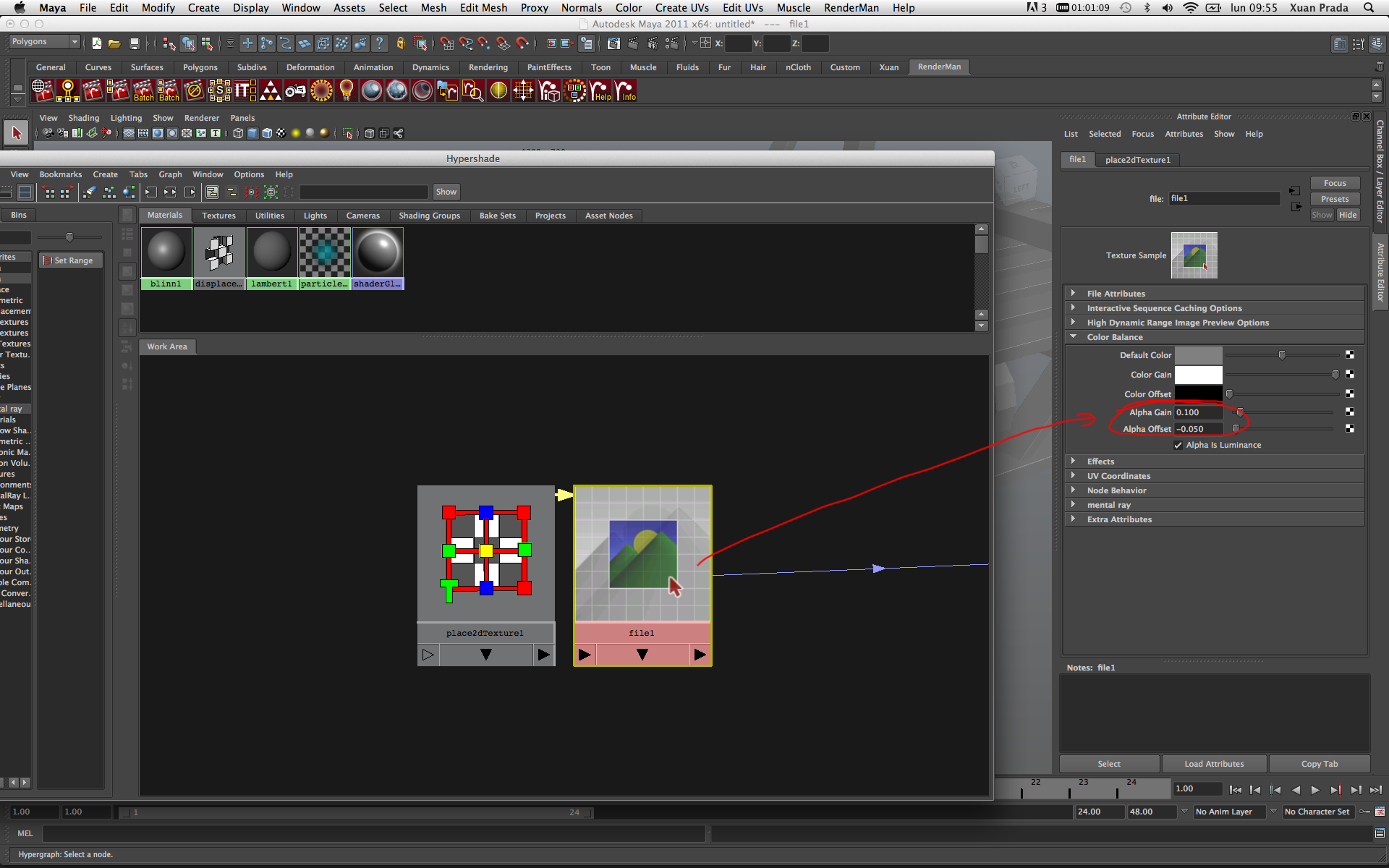1389x868 pixels.
Task: Switch to Shading Groups tab
Action: [429, 216]
